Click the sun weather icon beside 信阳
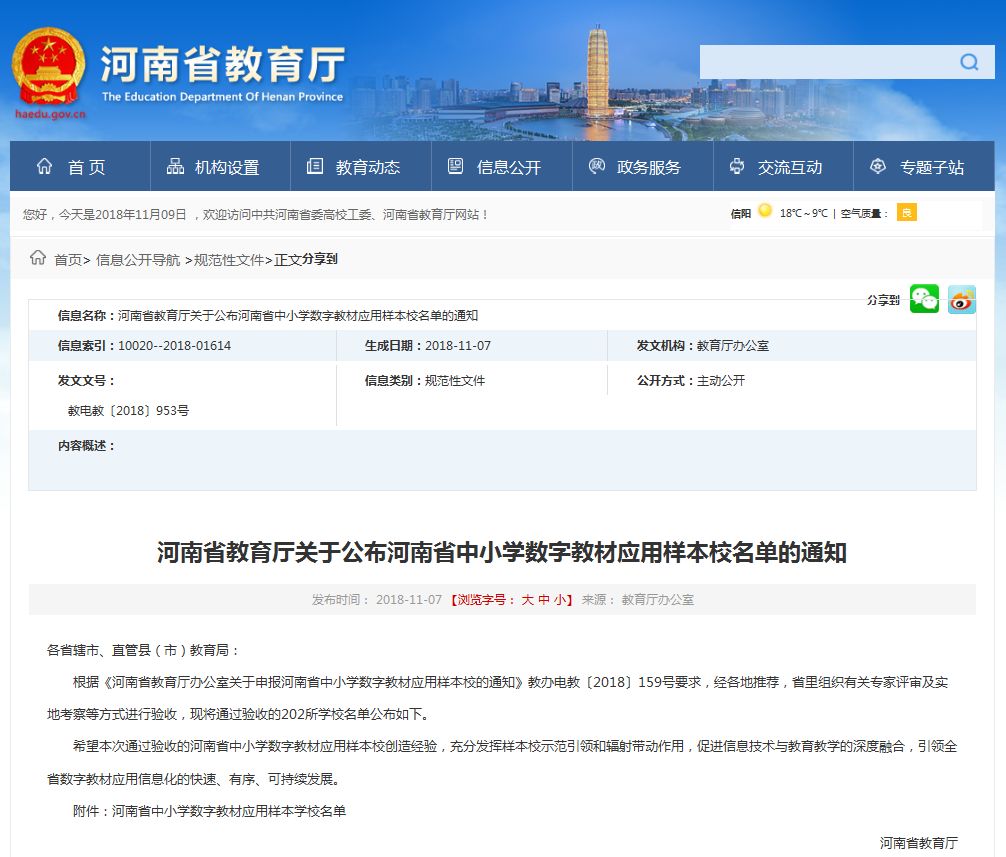1006x857 pixels. click(766, 213)
